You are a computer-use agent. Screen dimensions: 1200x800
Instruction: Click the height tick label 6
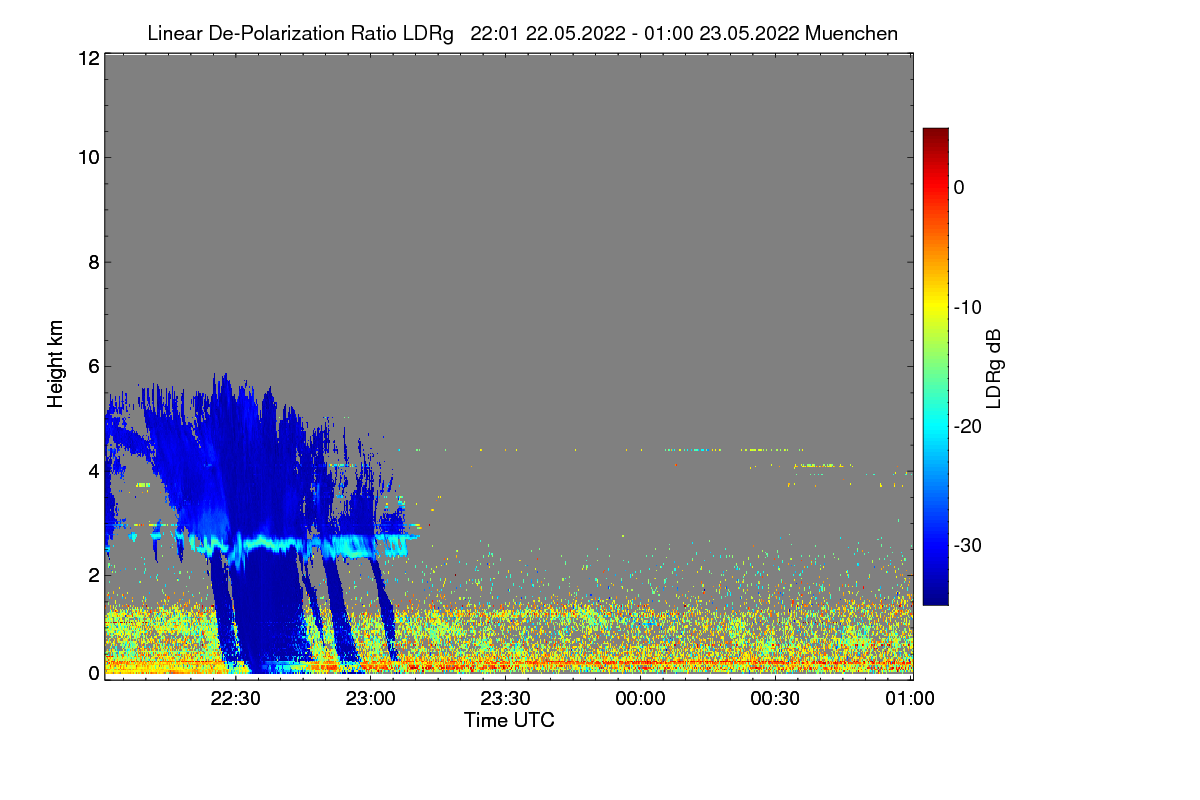92,367
